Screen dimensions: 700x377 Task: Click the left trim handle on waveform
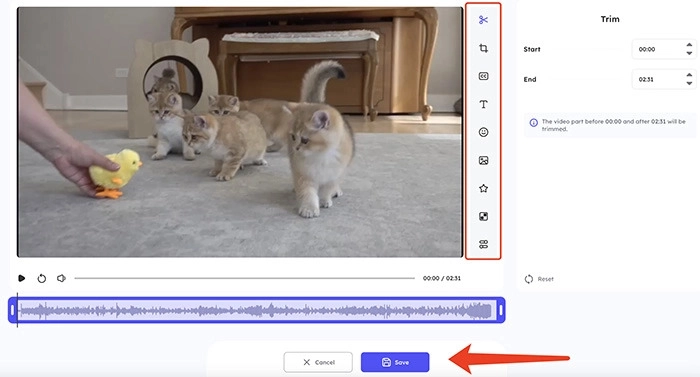tap(12, 310)
